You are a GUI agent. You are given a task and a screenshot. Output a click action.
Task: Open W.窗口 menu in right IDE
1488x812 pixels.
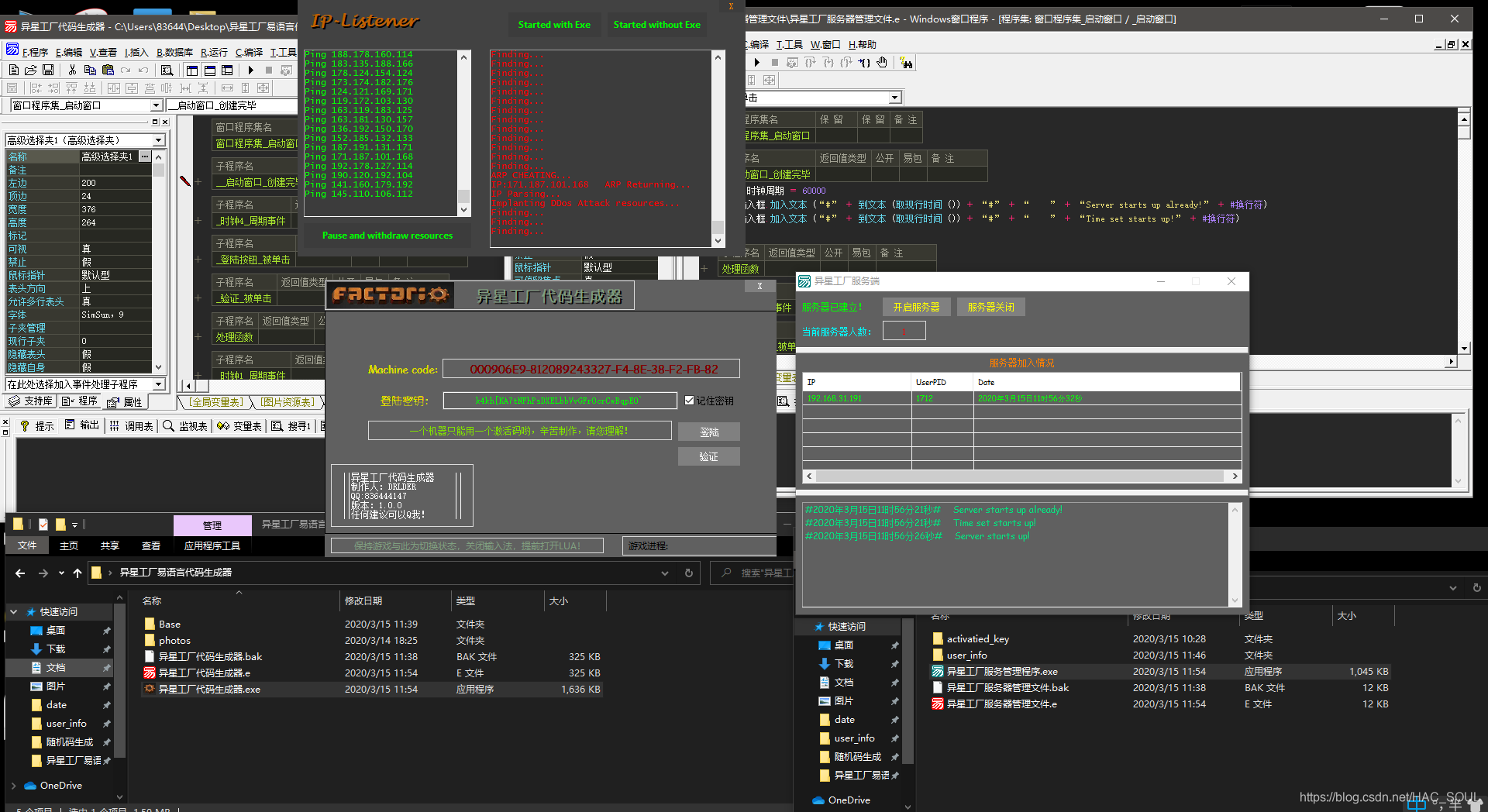(825, 44)
